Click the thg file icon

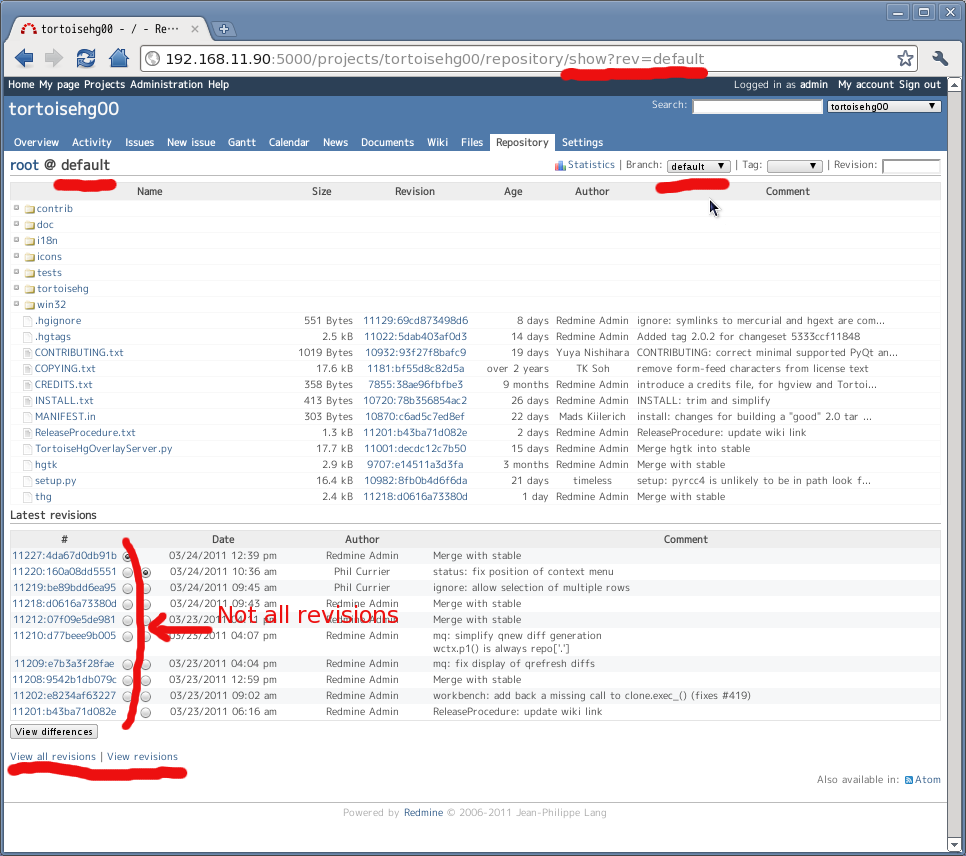27,497
